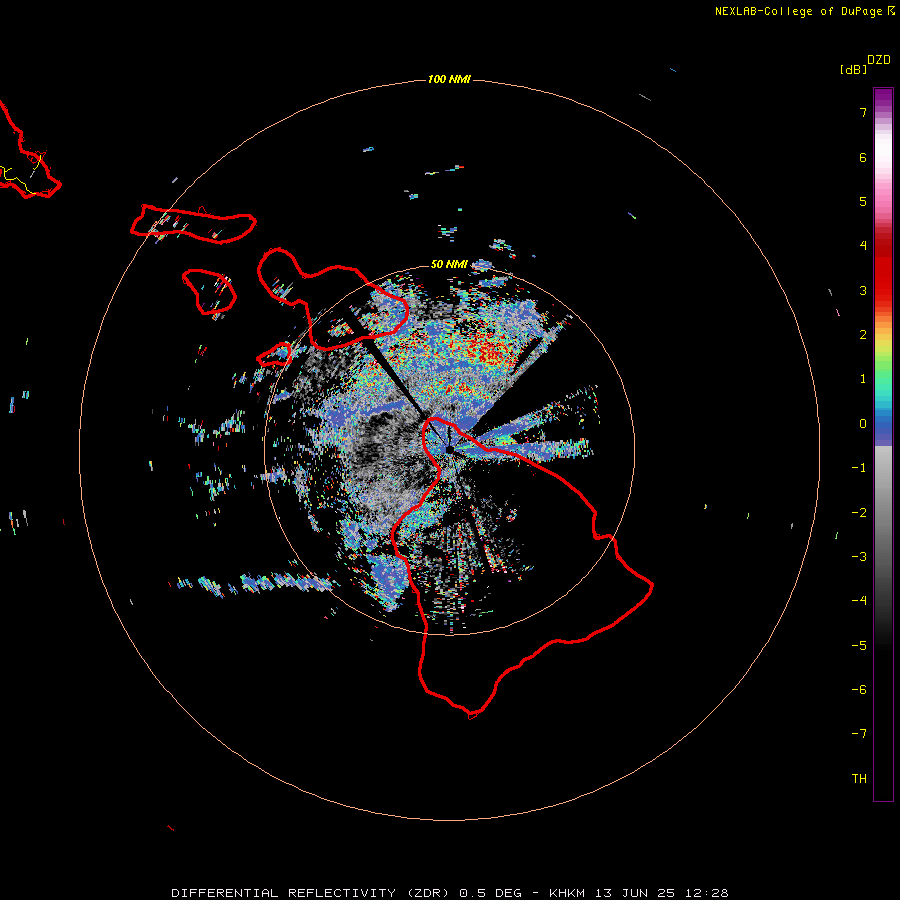Click the -7 value on color scale
Image resolution: width=900 pixels, height=900 pixels.
click(x=859, y=734)
